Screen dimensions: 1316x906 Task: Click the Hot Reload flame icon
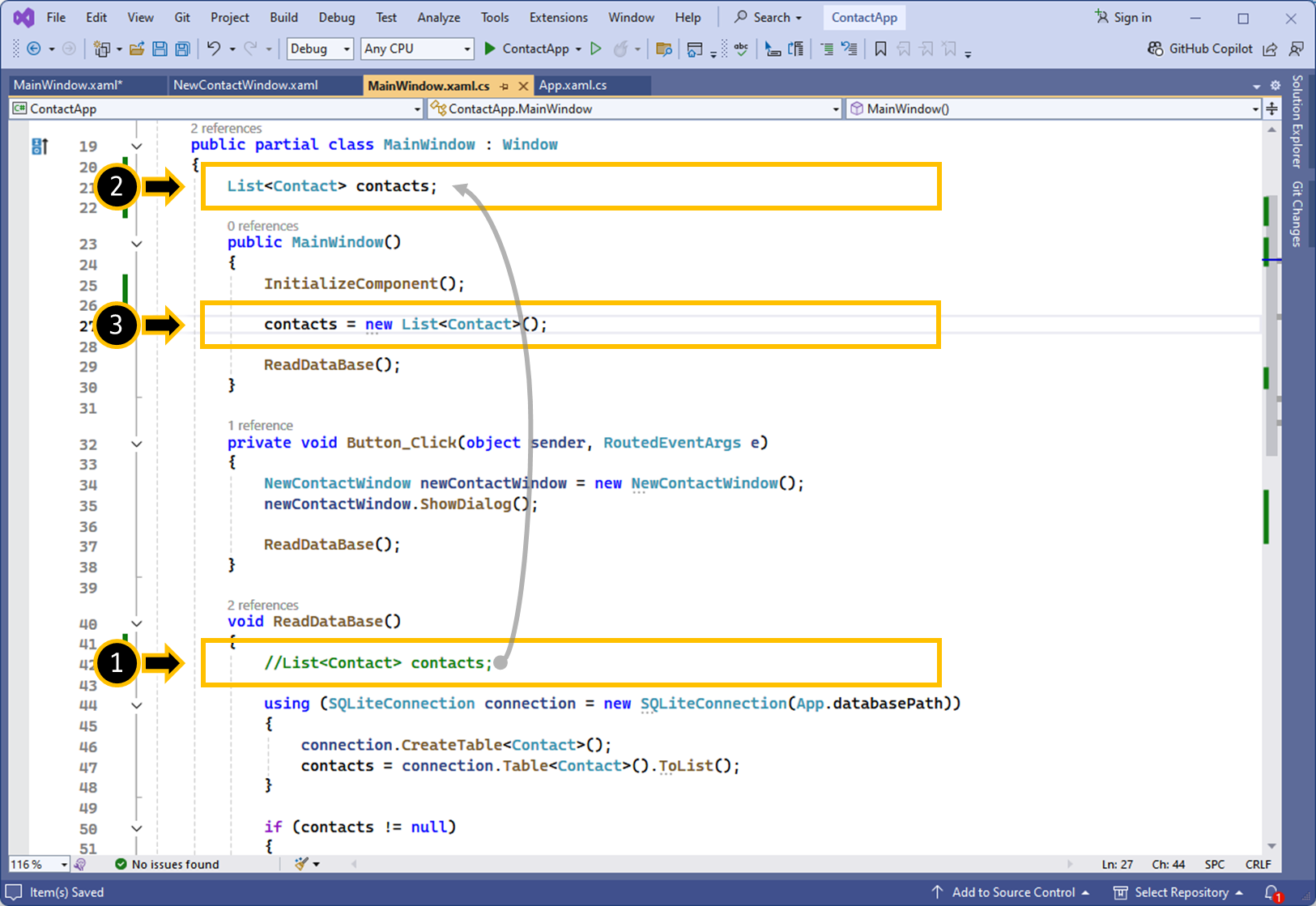[x=620, y=49]
